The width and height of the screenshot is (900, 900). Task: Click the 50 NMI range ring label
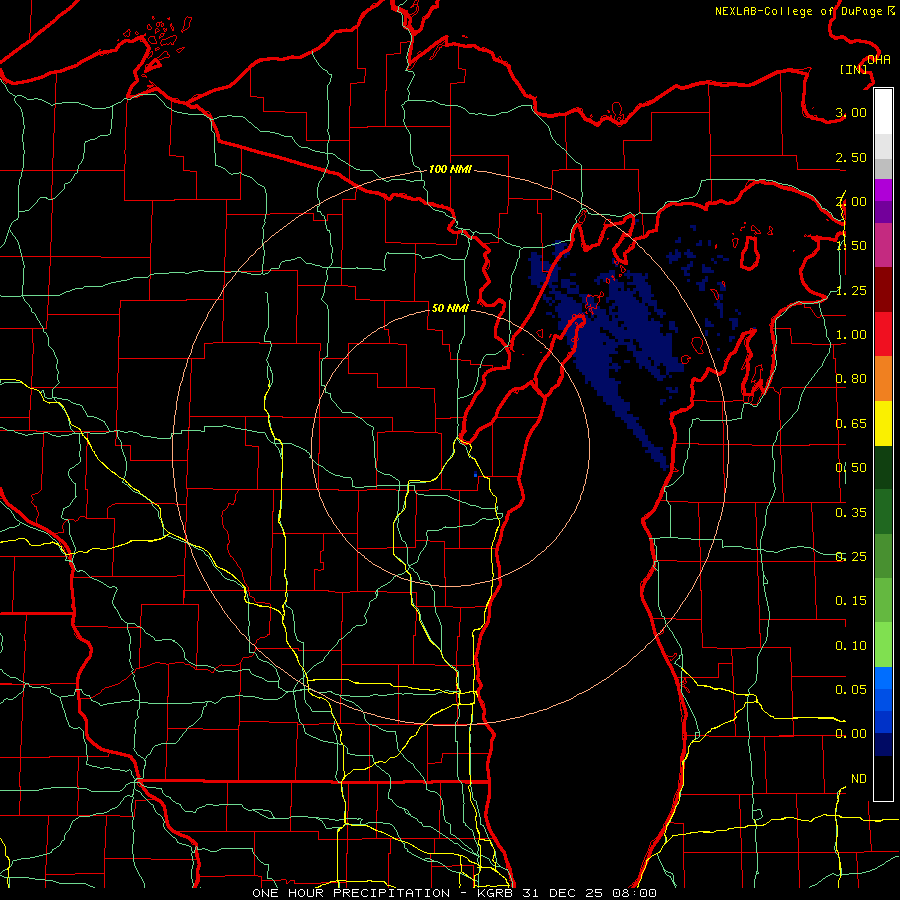pos(451,308)
